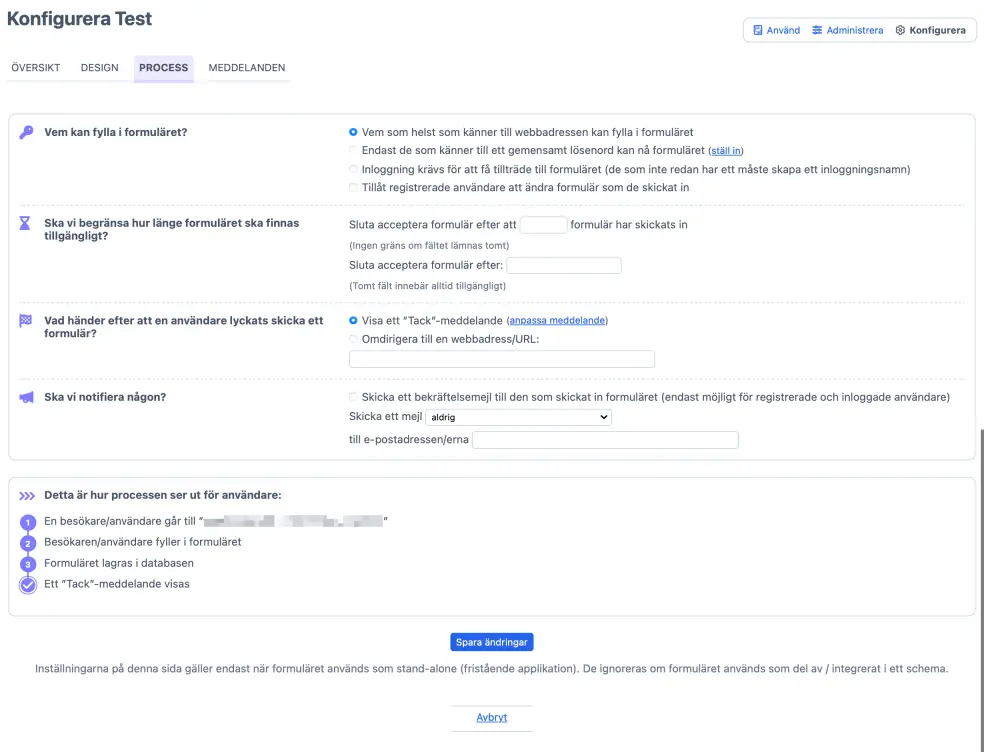Open the DESIGN tab

[99, 68]
